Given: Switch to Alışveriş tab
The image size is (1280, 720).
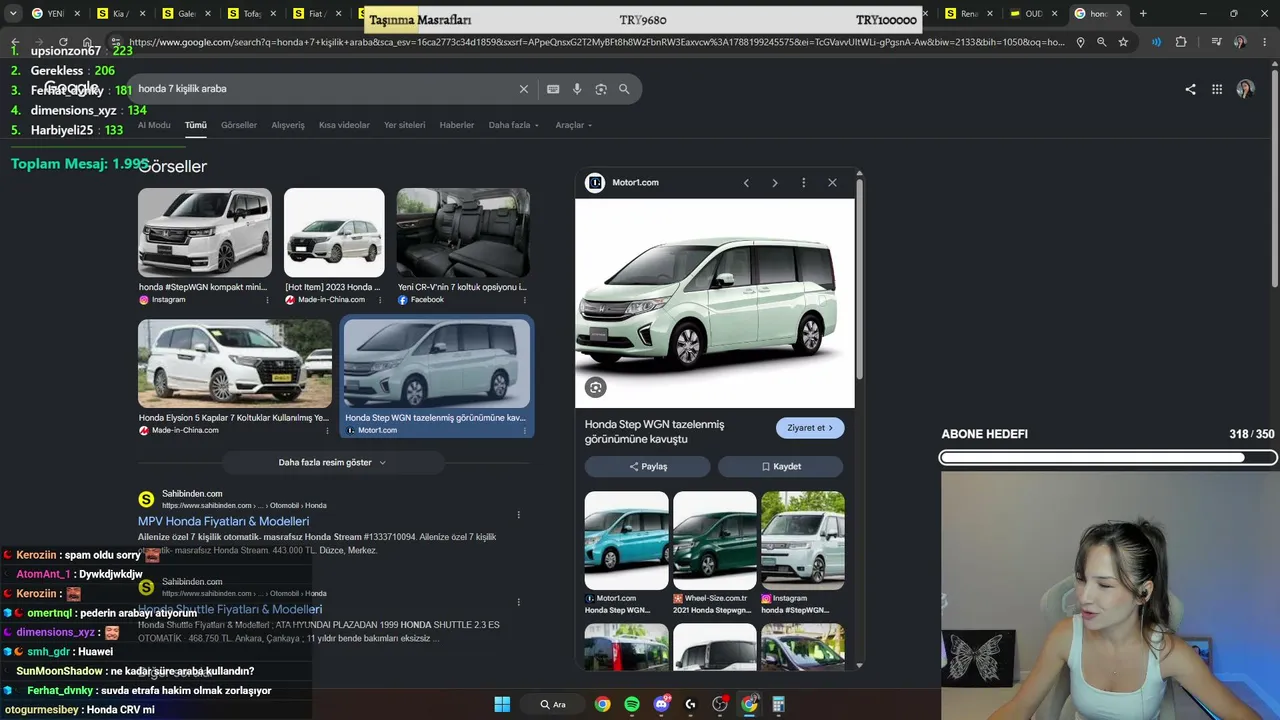Looking at the screenshot, I should coord(288,125).
